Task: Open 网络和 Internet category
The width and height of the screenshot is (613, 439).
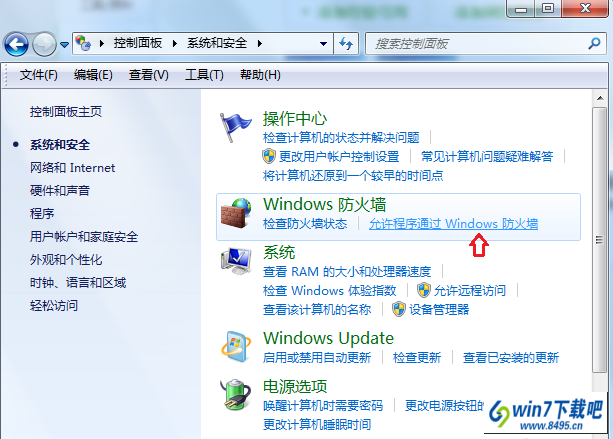Action: coord(72,168)
